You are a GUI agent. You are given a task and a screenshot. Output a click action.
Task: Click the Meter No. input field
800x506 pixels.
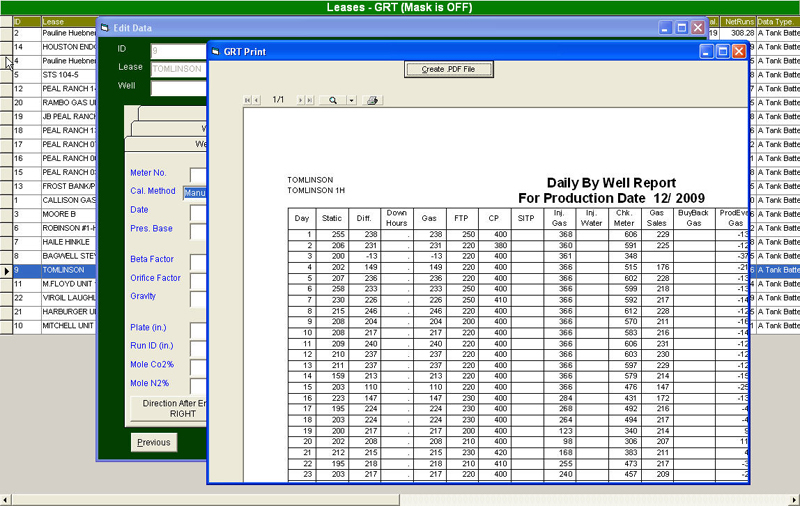198,174
